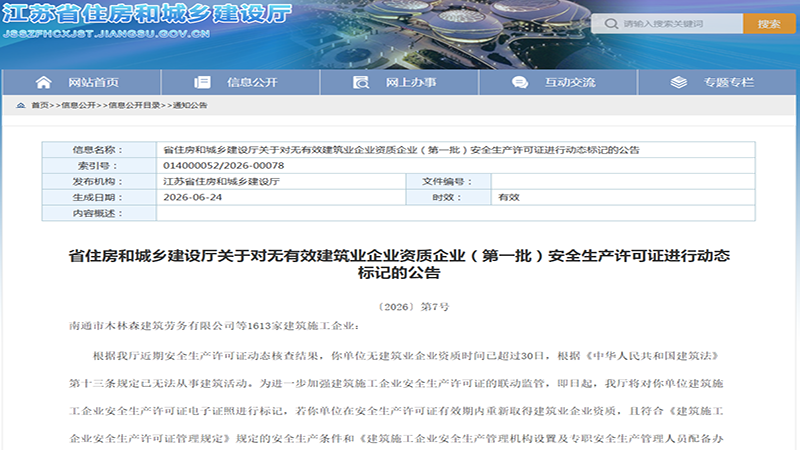
Task: Click the 生成日期 label cell
Action: pyautogui.click(x=99, y=197)
